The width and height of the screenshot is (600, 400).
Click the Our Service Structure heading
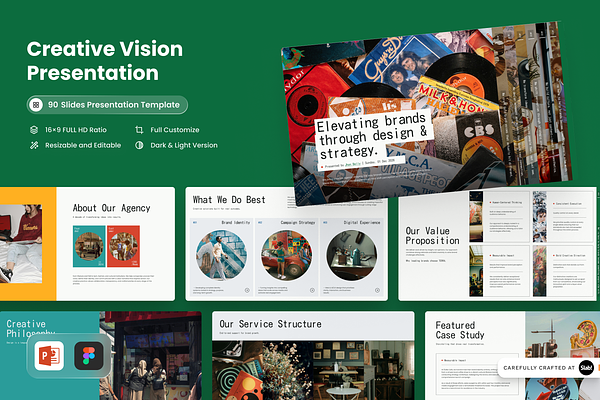(271, 324)
